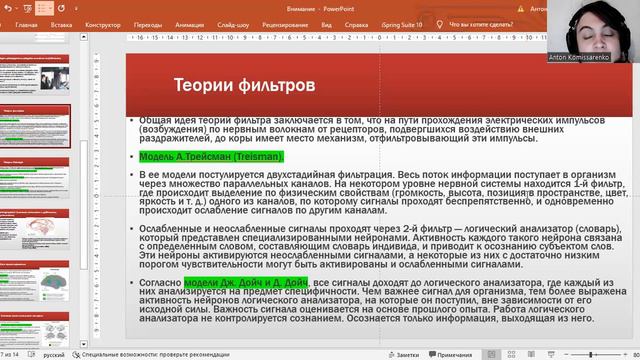Click paragraph starting 'Ослабленные и неослабленные сигналы'
The height and width of the screenshot is (360, 640).
(380, 247)
